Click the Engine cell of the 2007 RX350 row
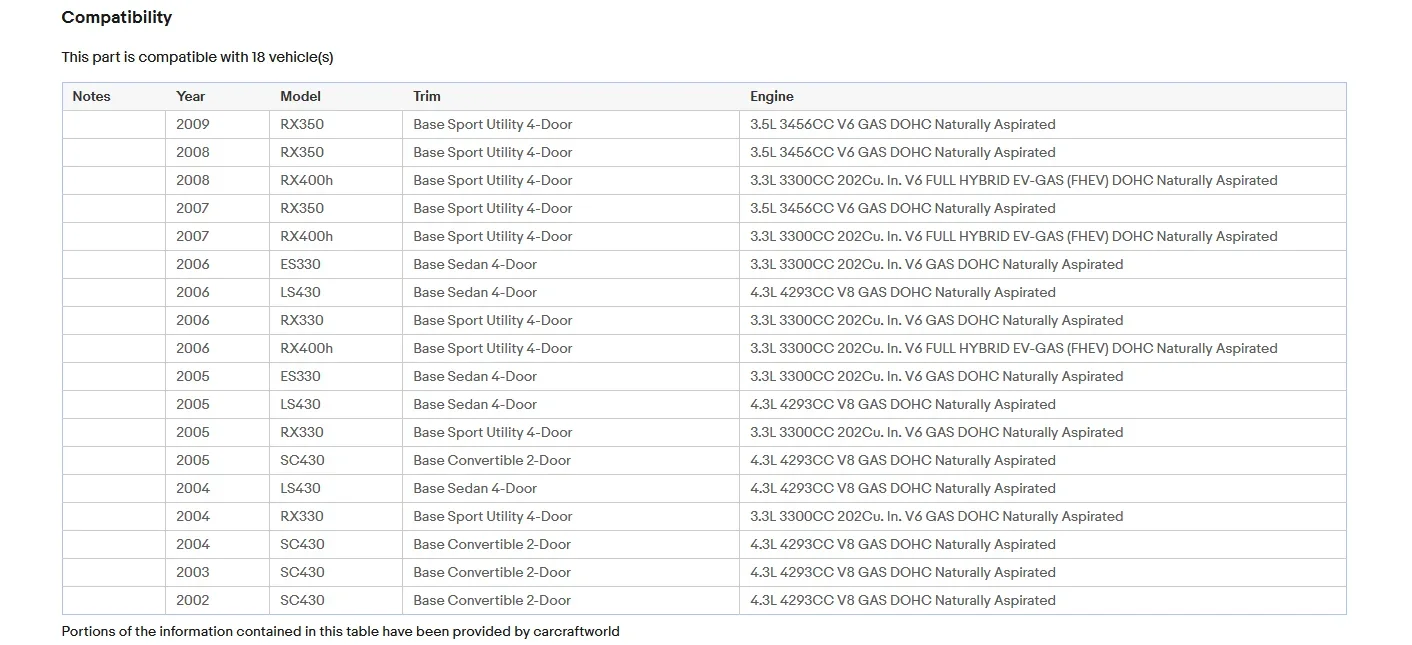The height and width of the screenshot is (645, 1412). tap(1043, 209)
